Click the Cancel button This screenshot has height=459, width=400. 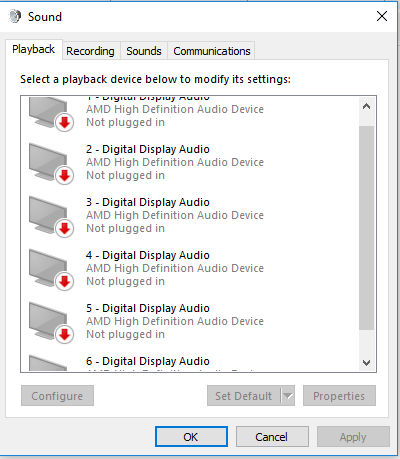click(x=272, y=437)
